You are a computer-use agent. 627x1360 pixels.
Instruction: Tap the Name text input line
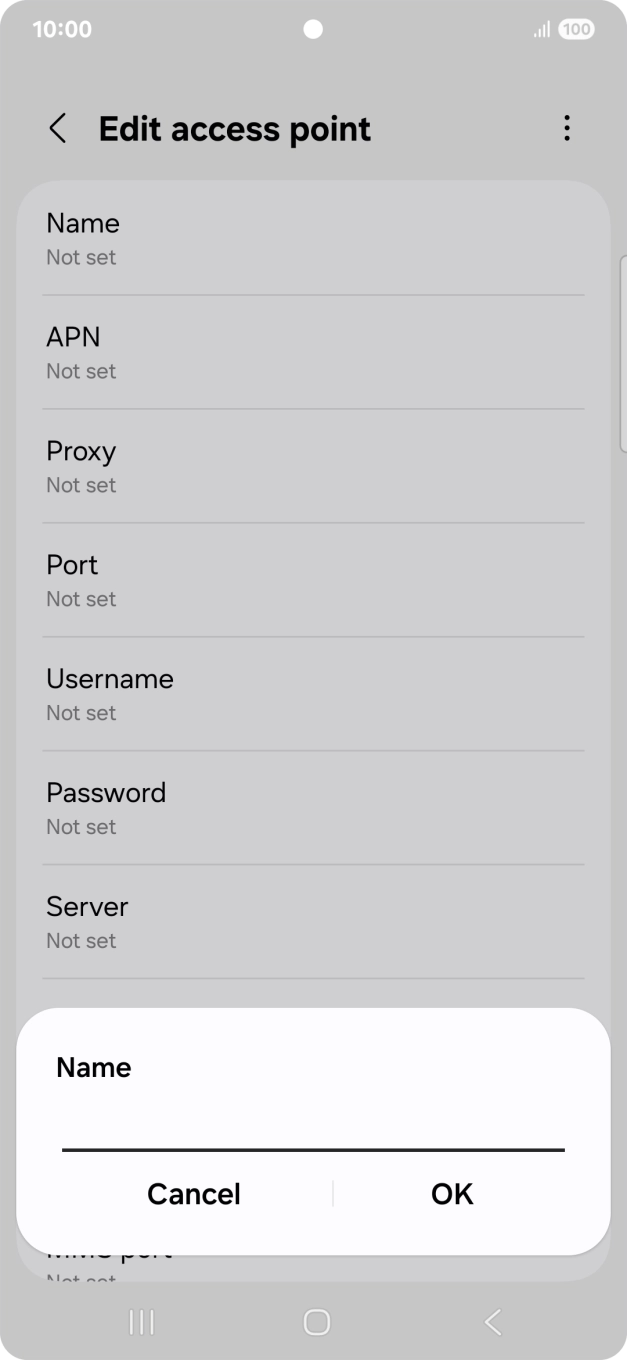click(313, 1140)
